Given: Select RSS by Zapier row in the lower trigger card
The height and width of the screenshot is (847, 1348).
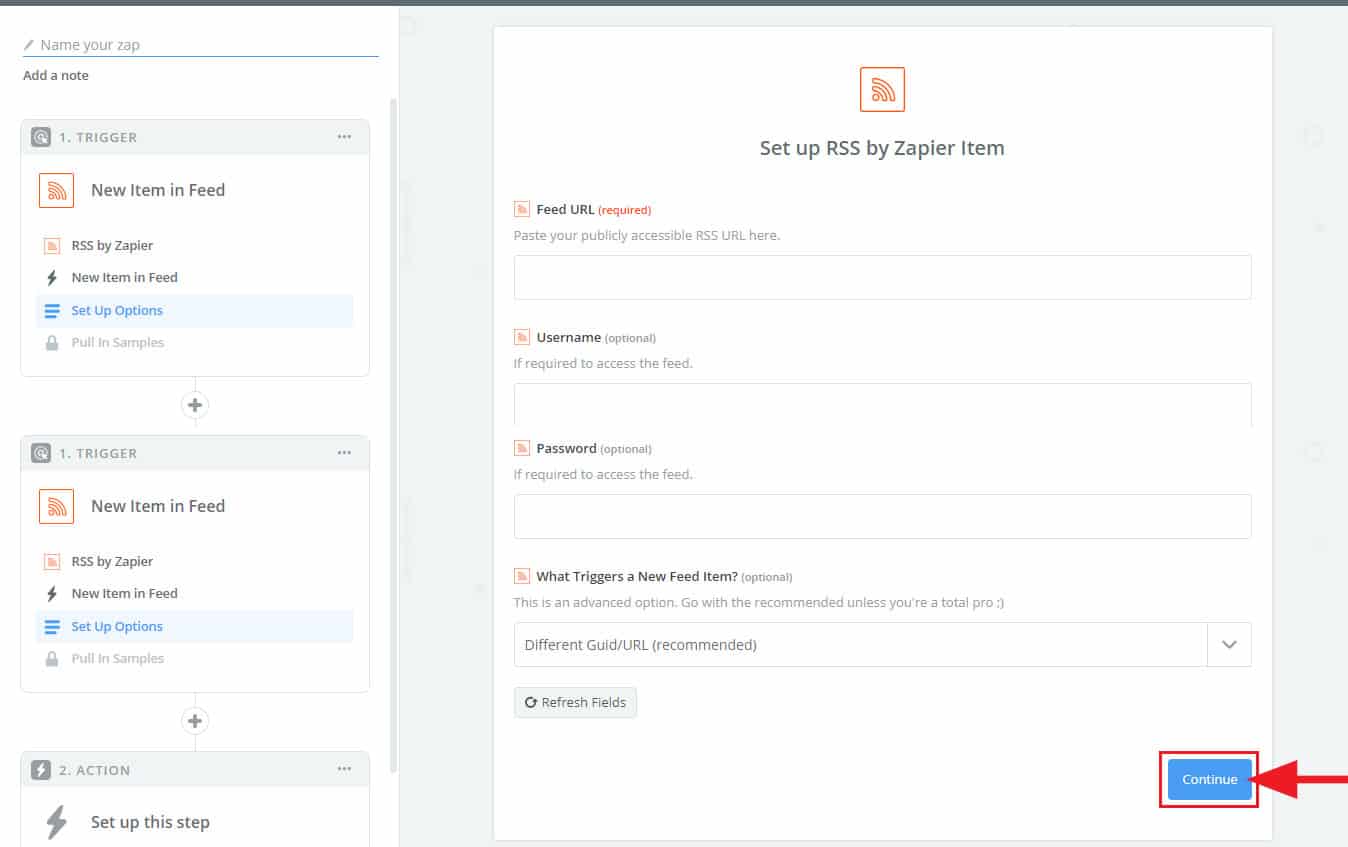Looking at the screenshot, I should (x=195, y=561).
